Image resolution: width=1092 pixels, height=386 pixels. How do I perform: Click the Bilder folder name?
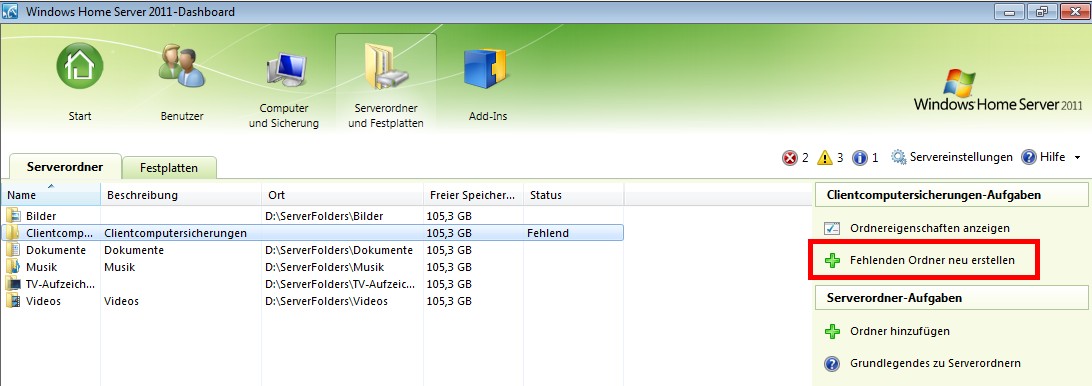point(41,216)
